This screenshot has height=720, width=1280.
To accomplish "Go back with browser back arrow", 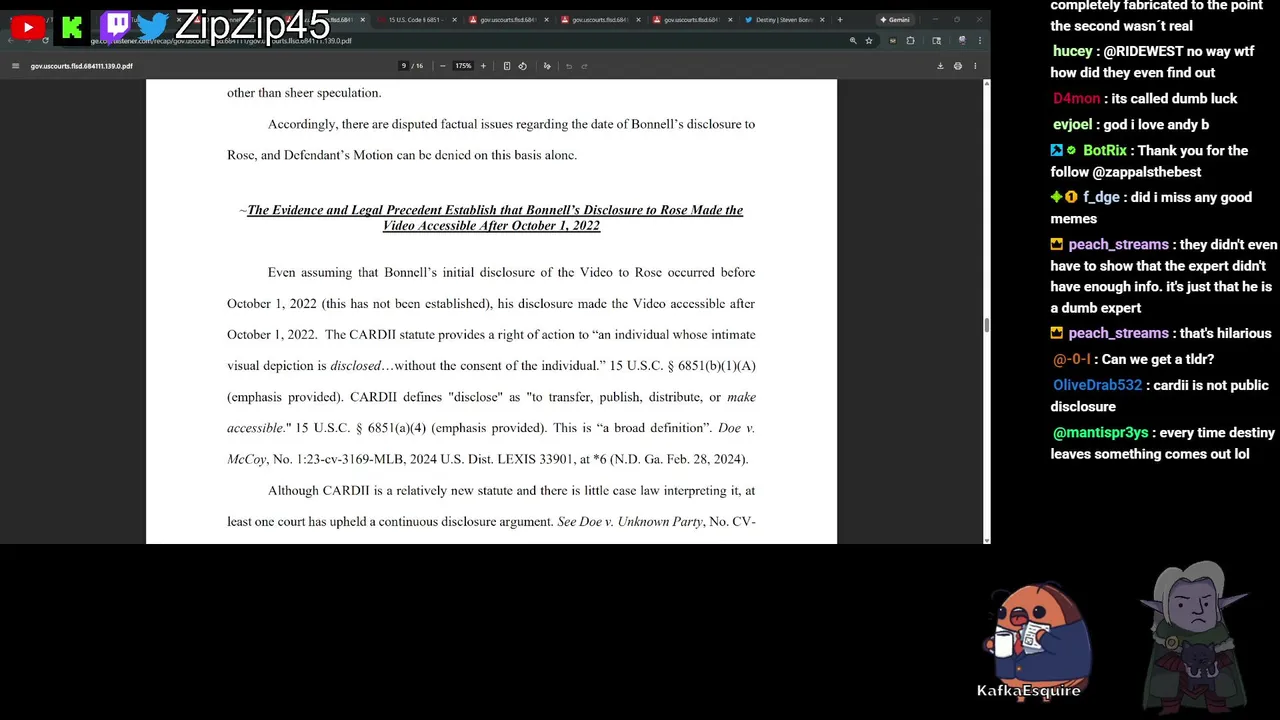I will pyautogui.click(x=11, y=41).
